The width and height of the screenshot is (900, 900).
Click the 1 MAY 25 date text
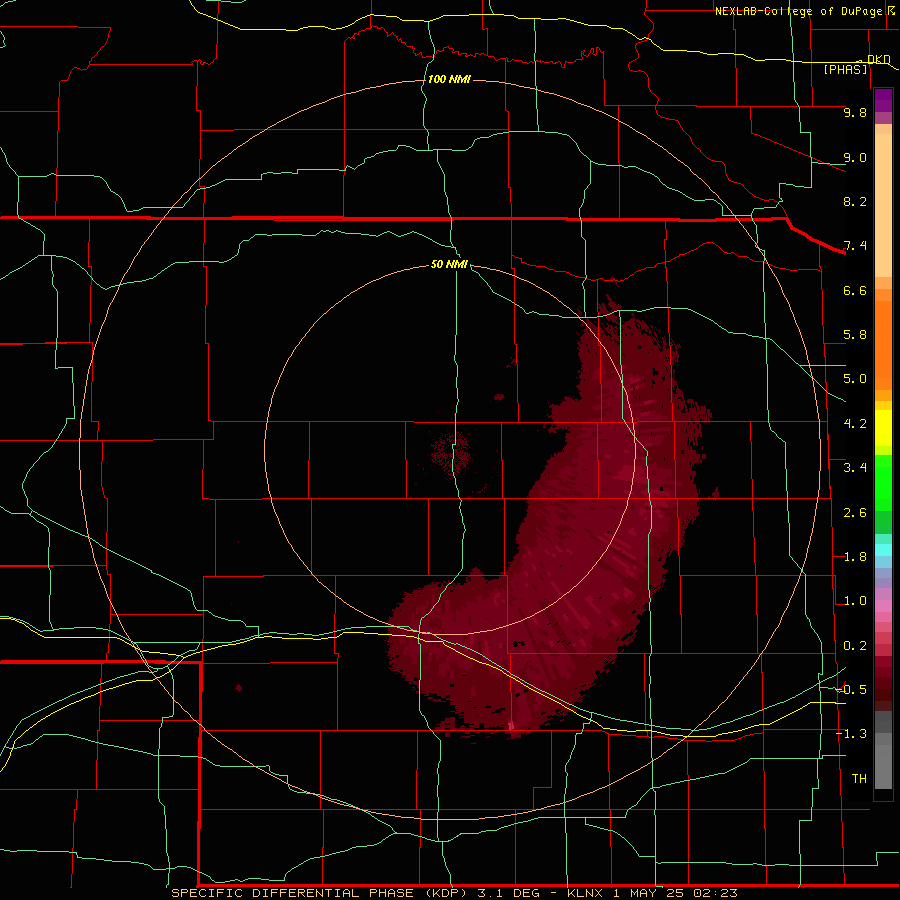[649, 893]
